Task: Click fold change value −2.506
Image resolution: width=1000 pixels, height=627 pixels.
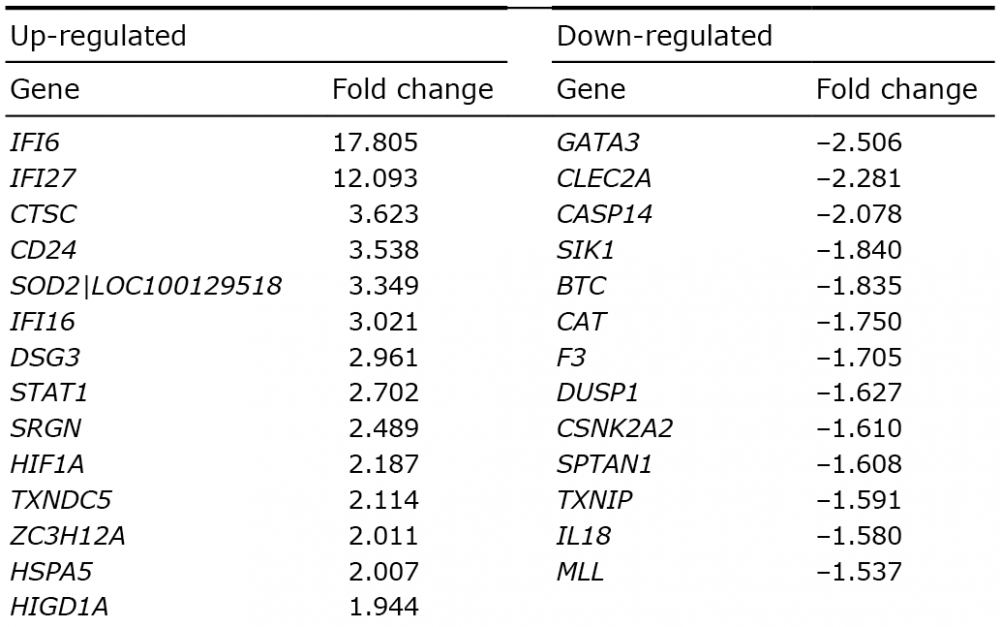Action: (859, 142)
